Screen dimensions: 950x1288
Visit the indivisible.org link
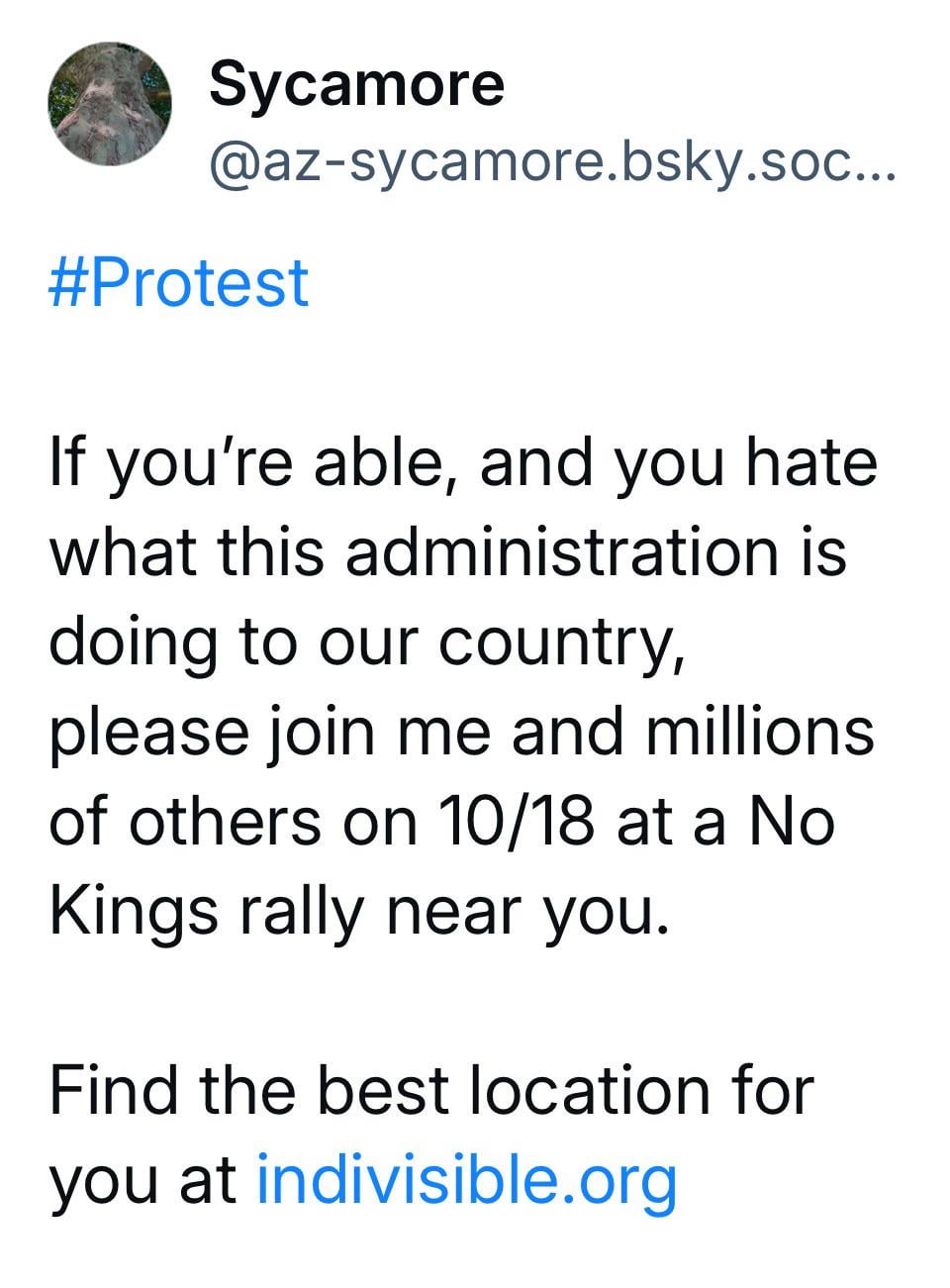[466, 1179]
